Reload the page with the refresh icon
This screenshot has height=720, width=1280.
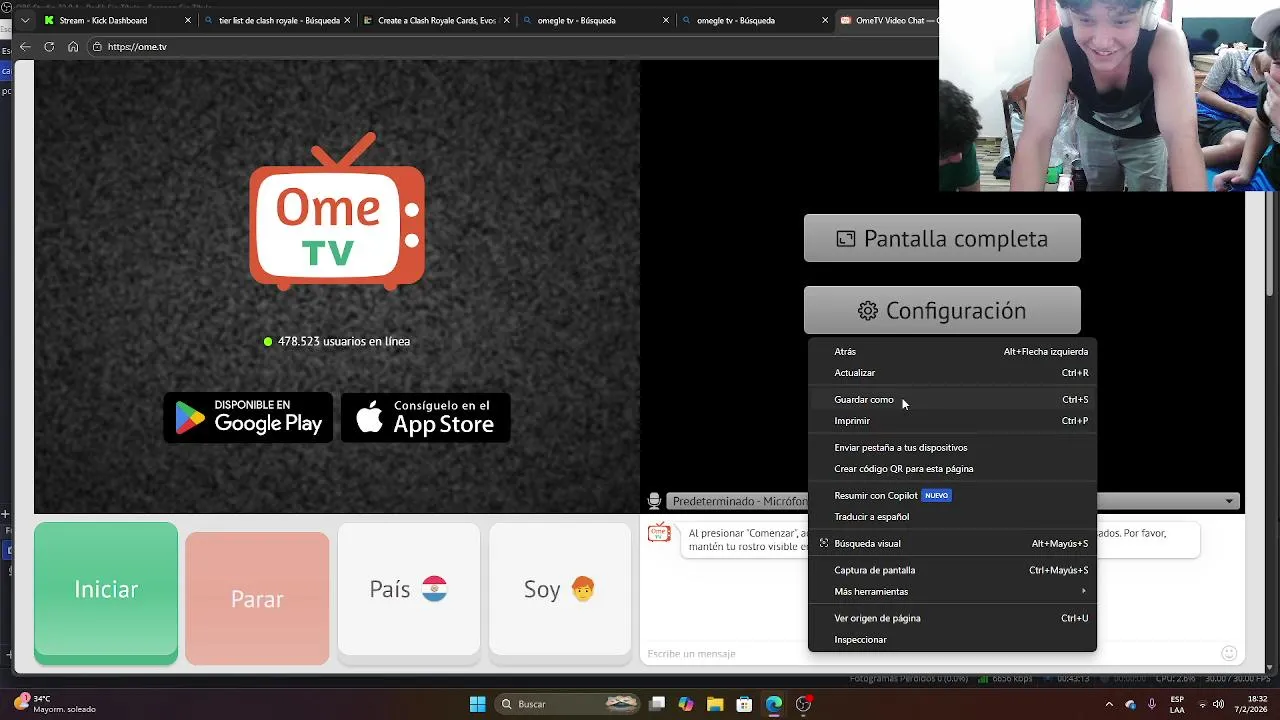click(x=49, y=47)
